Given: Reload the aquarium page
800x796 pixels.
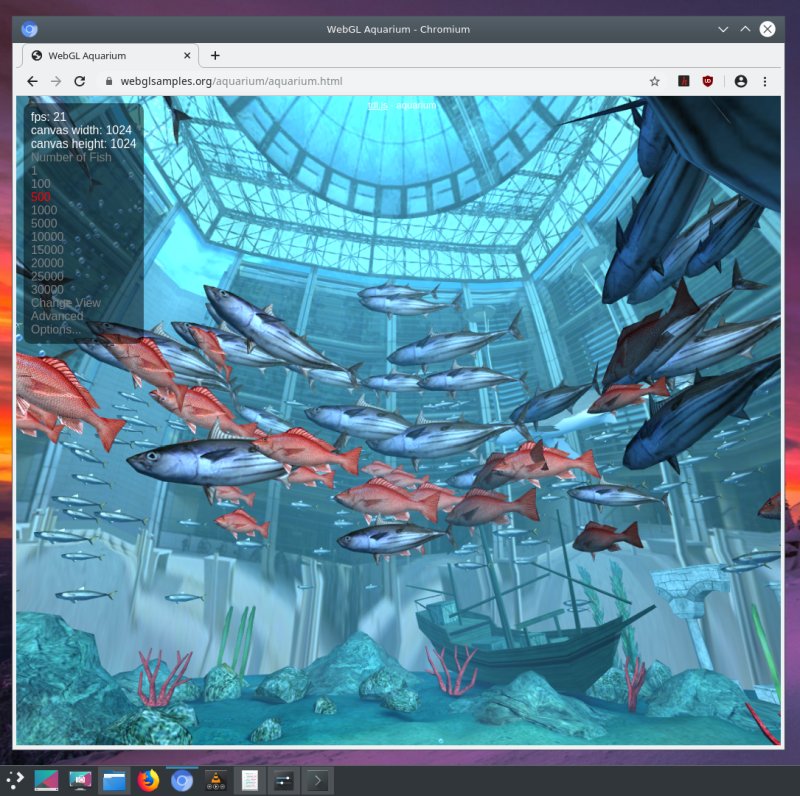Looking at the screenshot, I should [79, 81].
